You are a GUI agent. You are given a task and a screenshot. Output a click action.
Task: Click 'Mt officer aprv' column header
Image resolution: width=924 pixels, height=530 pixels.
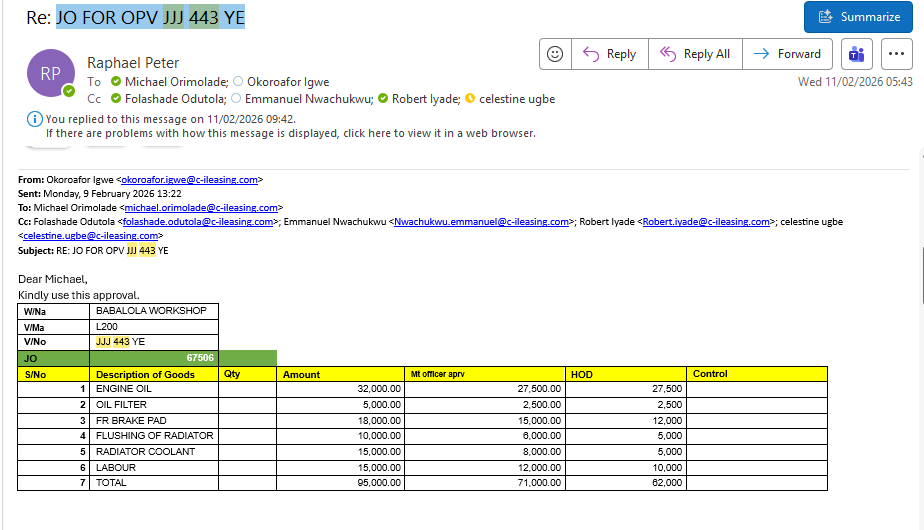(x=484, y=374)
